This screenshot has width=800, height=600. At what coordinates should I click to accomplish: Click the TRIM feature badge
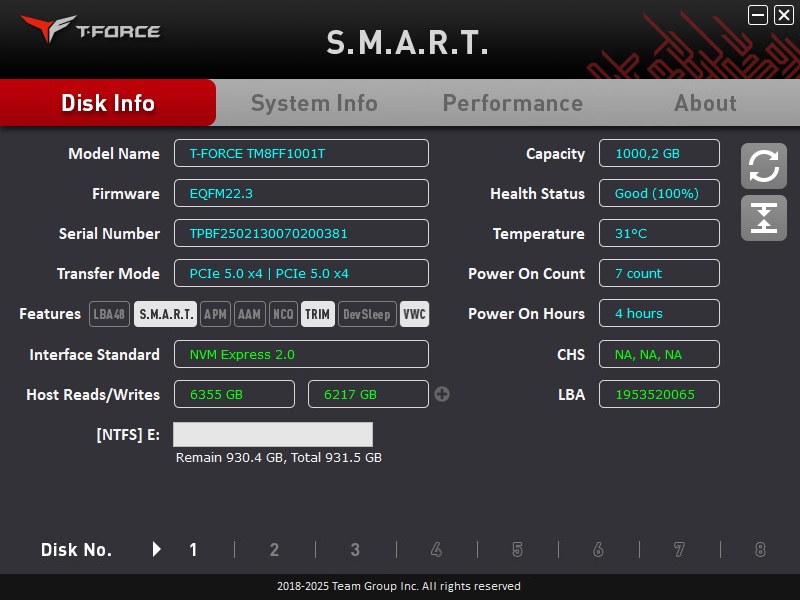pos(317,314)
